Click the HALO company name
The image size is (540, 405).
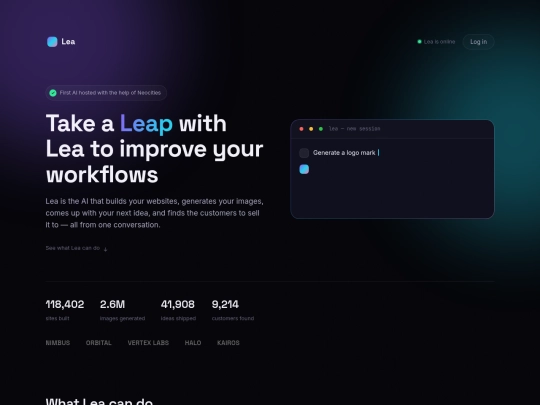click(x=193, y=343)
